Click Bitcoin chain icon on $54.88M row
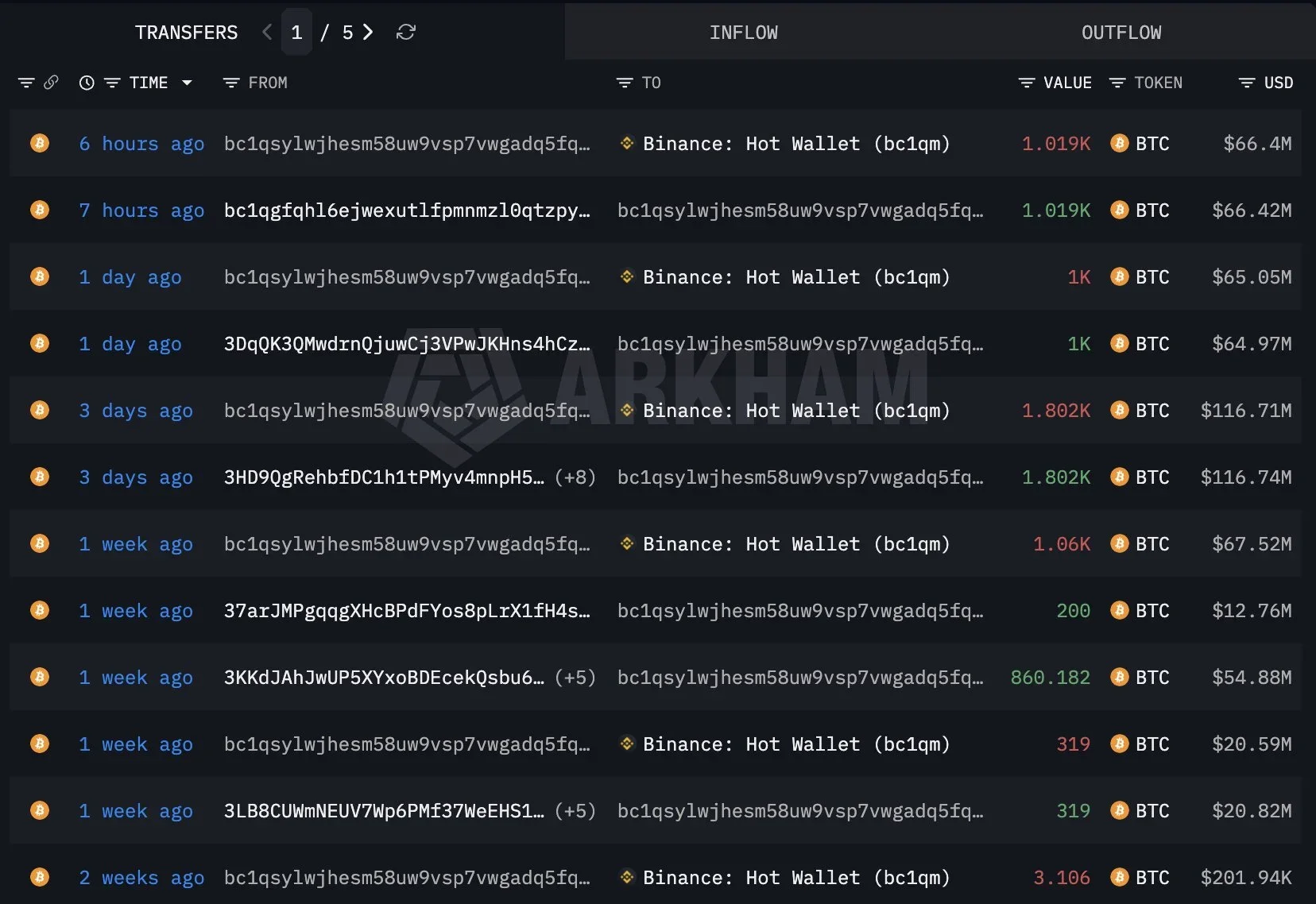Screen dimensions: 1316x904 click(x=40, y=677)
